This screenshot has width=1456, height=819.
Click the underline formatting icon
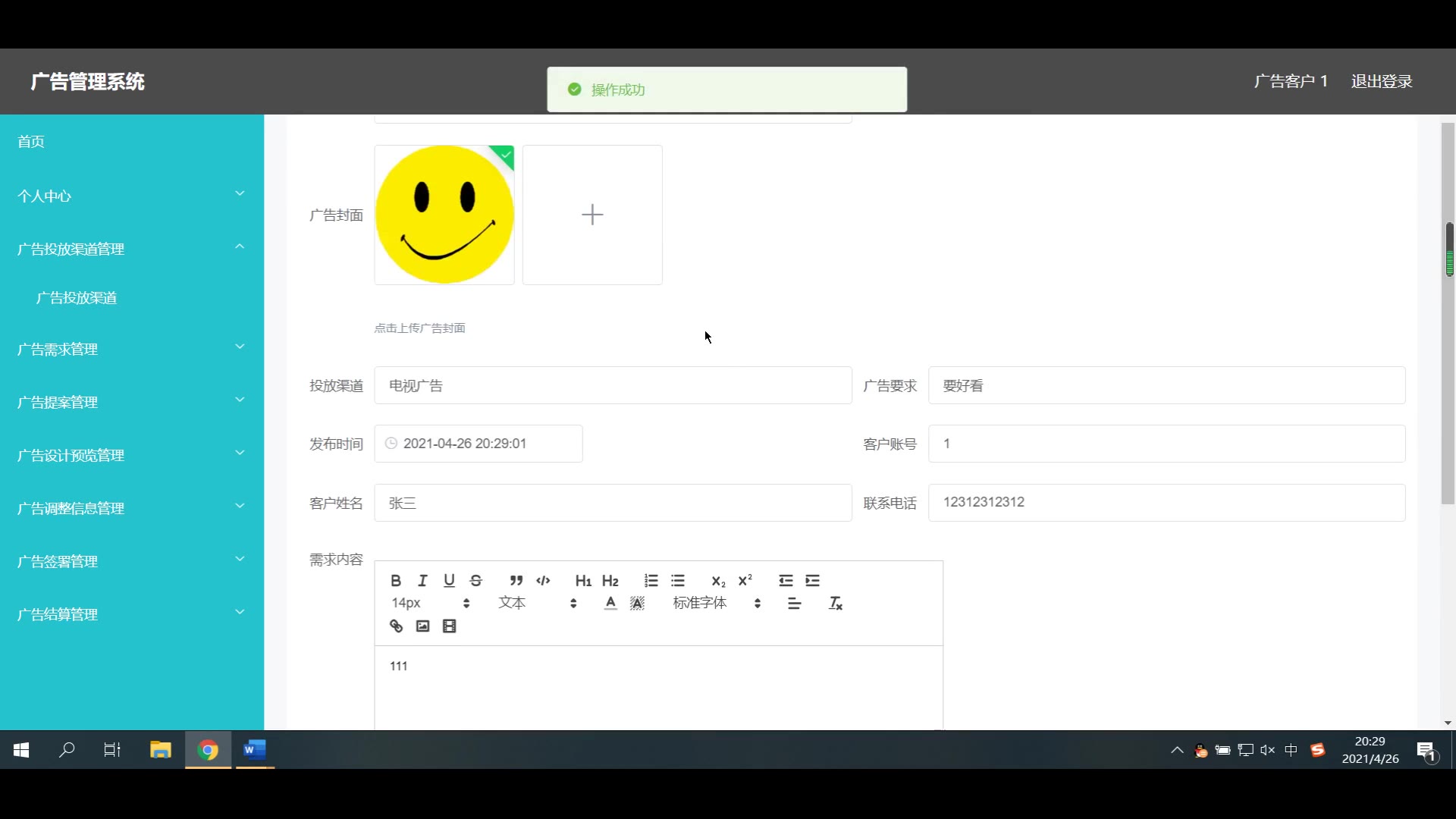[x=449, y=581]
